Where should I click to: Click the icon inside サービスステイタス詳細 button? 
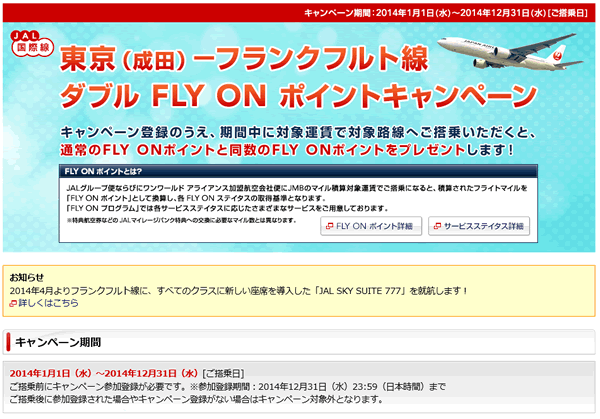(x=438, y=227)
